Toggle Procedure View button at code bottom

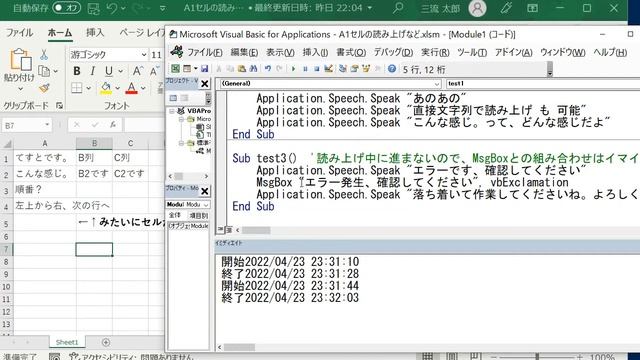pyautogui.click(x=220, y=230)
